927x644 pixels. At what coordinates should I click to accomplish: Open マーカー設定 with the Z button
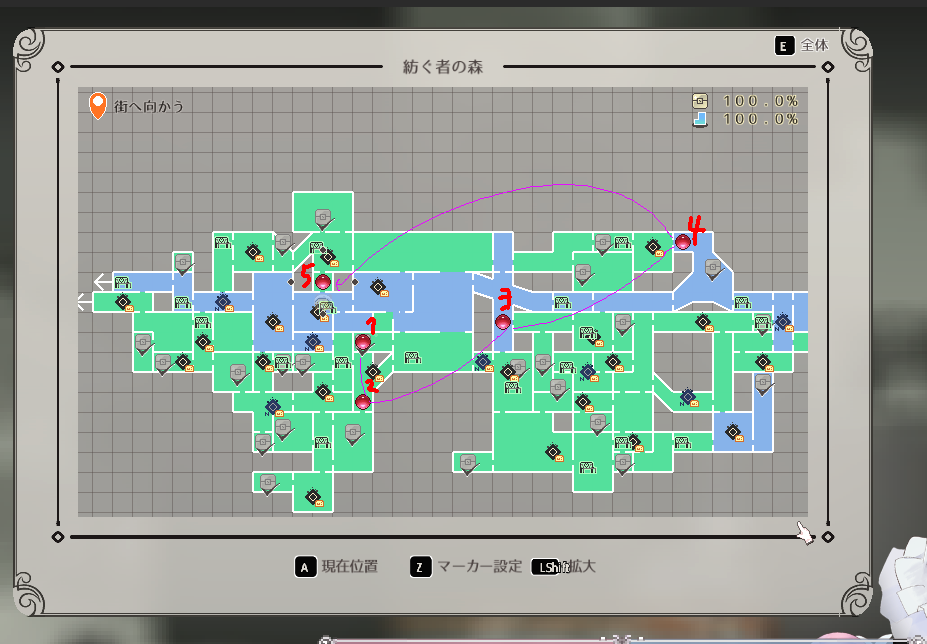pos(466,567)
